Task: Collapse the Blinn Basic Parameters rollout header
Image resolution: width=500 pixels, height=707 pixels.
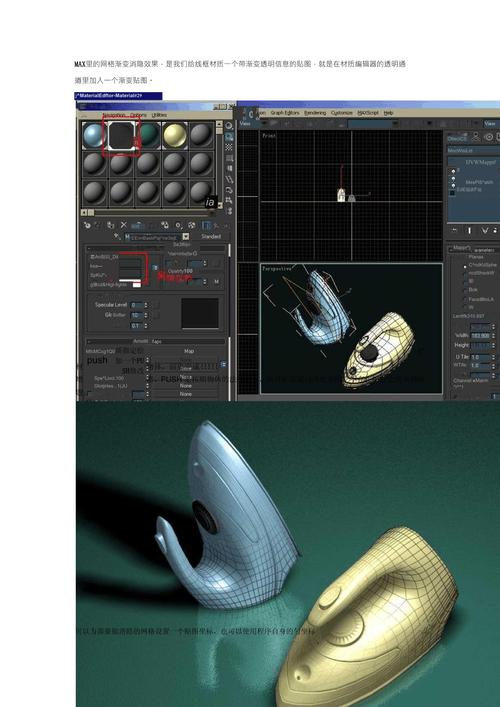Action: click(x=156, y=248)
